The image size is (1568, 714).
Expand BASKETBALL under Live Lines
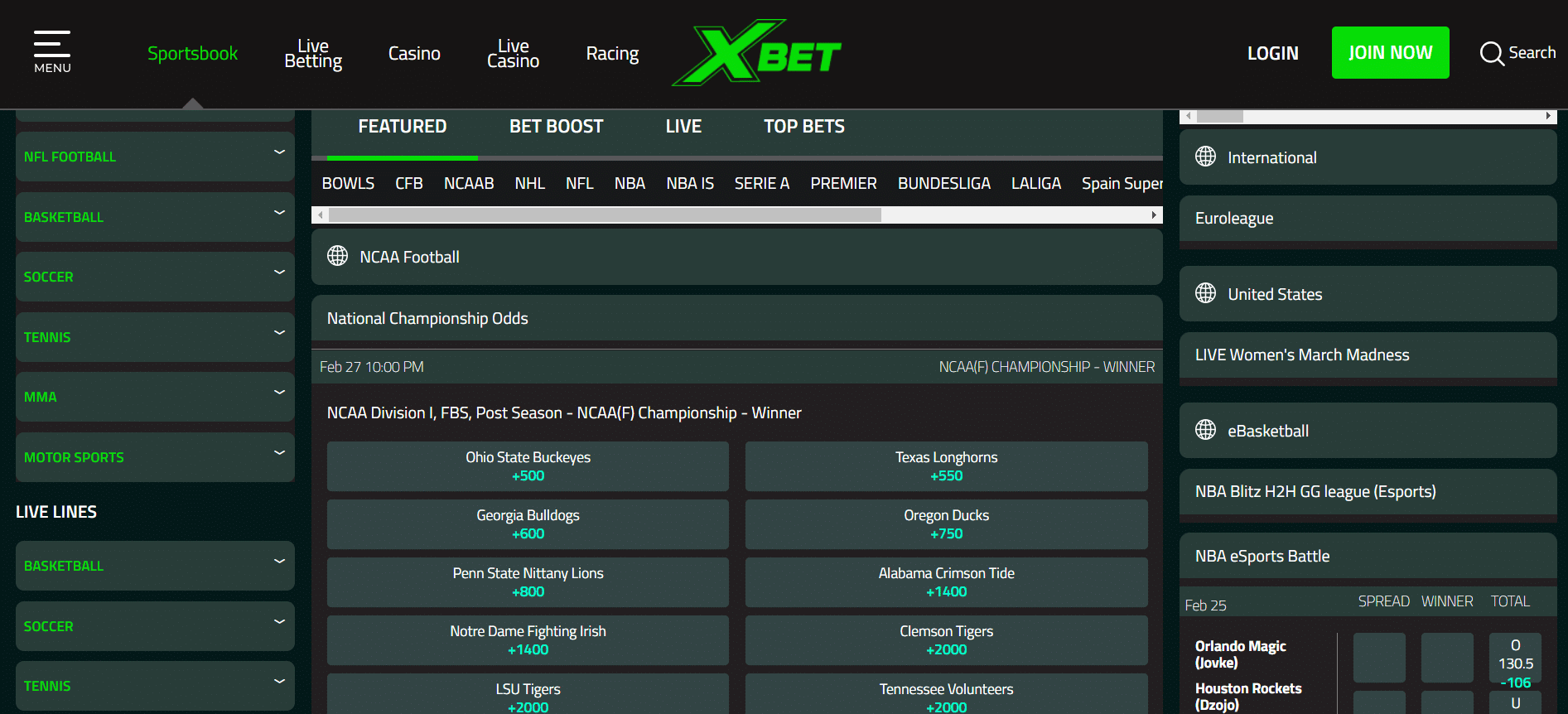pos(155,566)
